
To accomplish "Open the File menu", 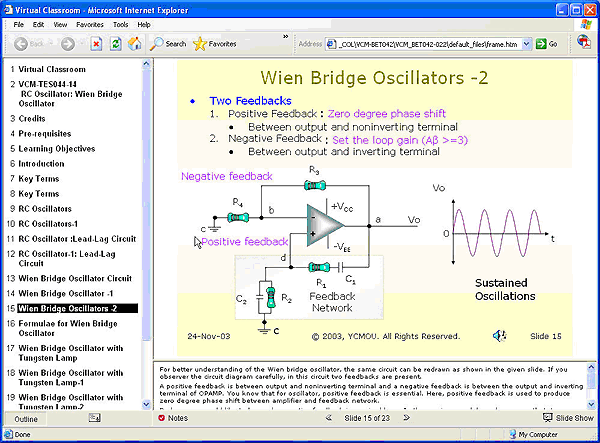I will pyautogui.click(x=18, y=24).
